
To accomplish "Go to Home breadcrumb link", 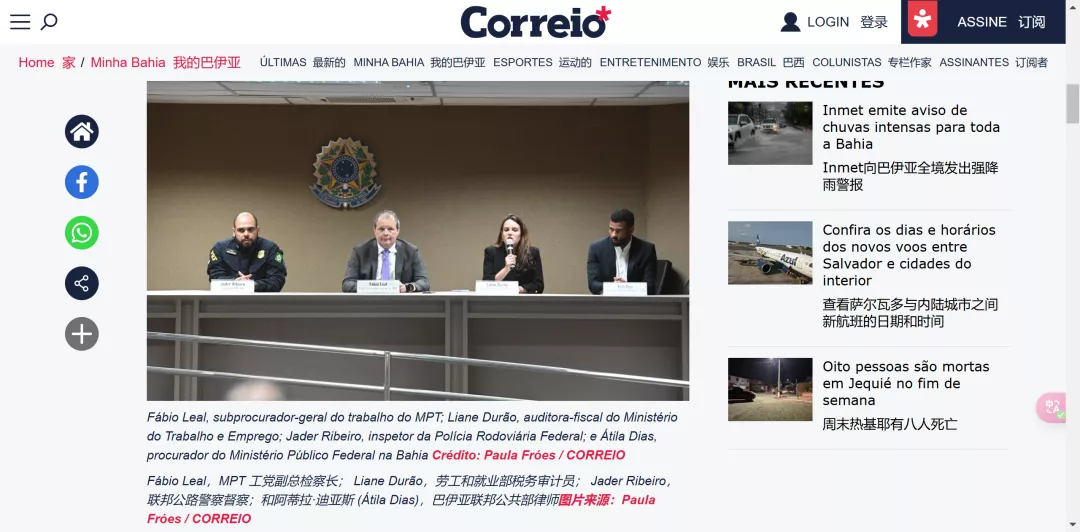I will (36, 63).
